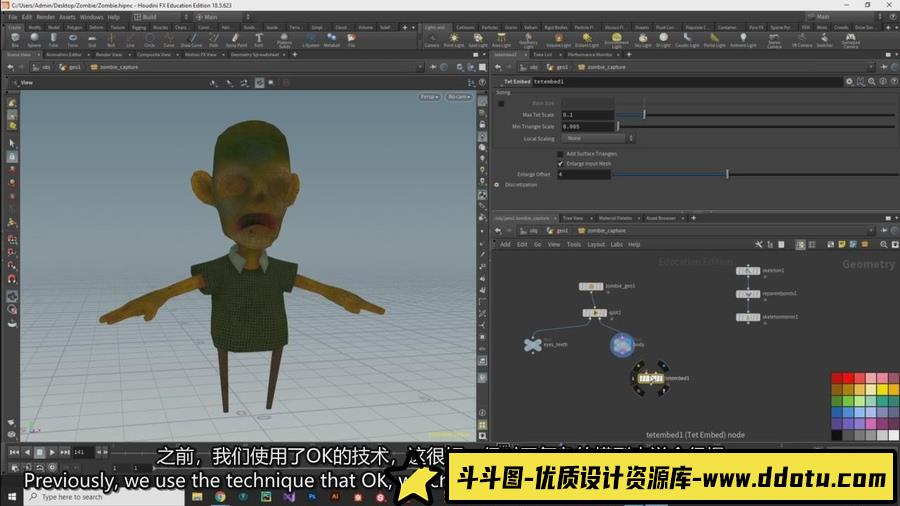
Task: Select the Camera shelf tool
Action: [432, 40]
